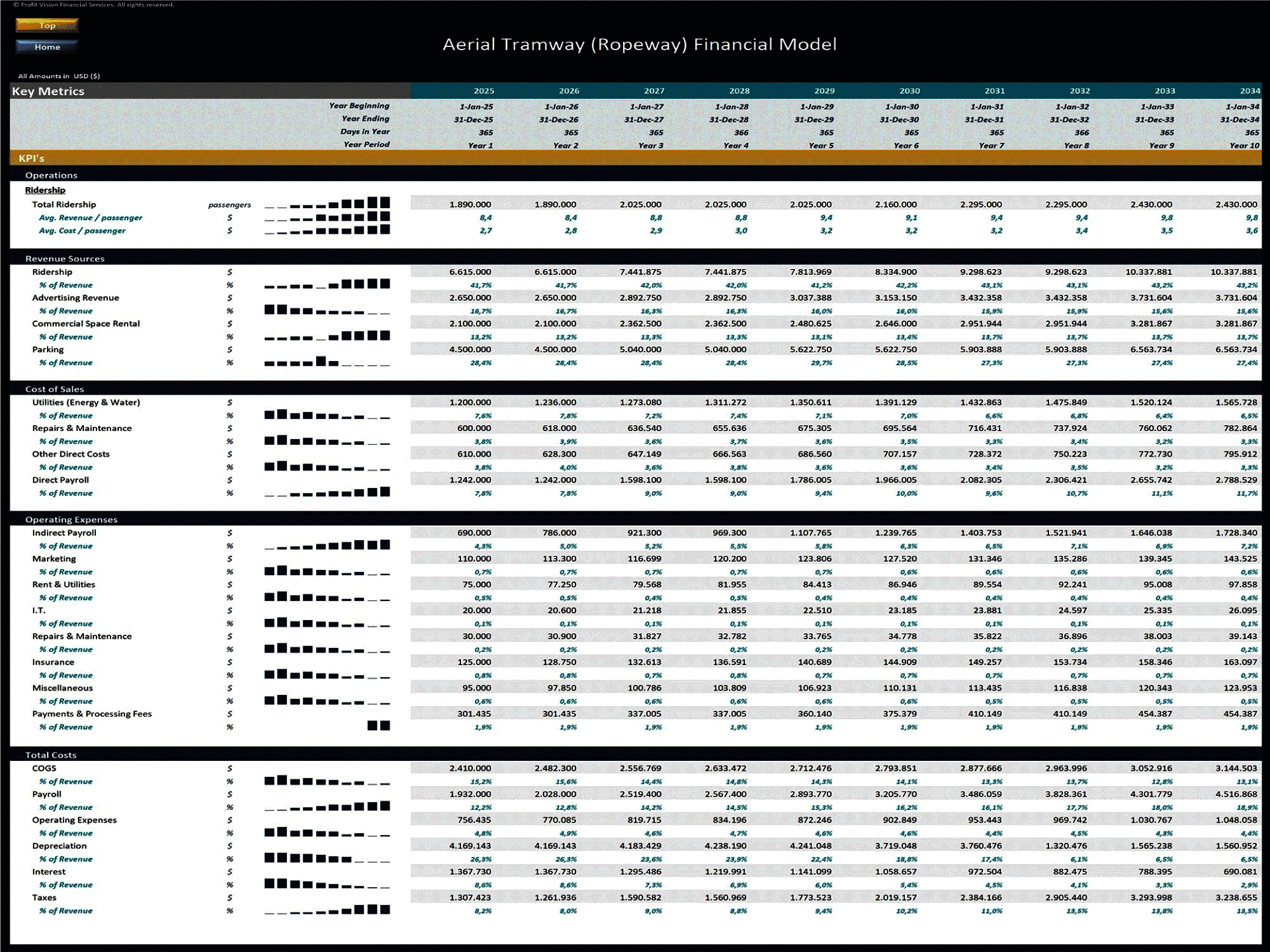Click the Direct Payroll % sparkline
The image size is (1270, 952).
327,492
